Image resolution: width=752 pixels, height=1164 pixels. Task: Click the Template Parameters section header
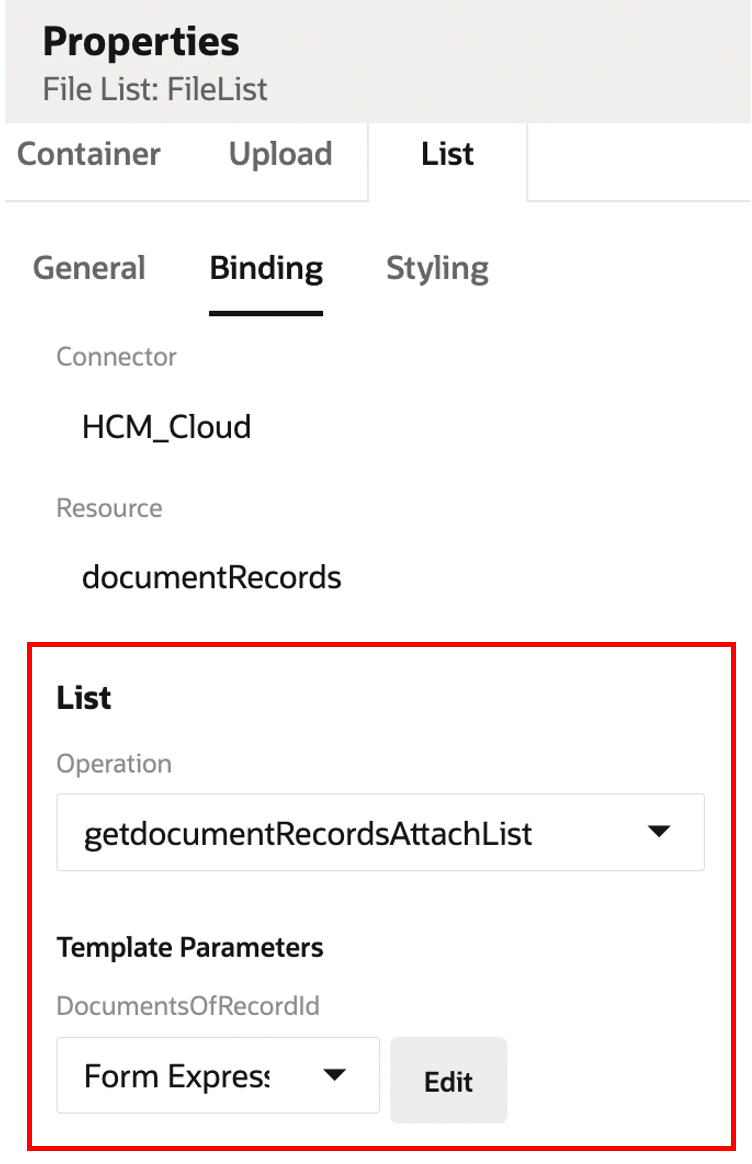190,947
